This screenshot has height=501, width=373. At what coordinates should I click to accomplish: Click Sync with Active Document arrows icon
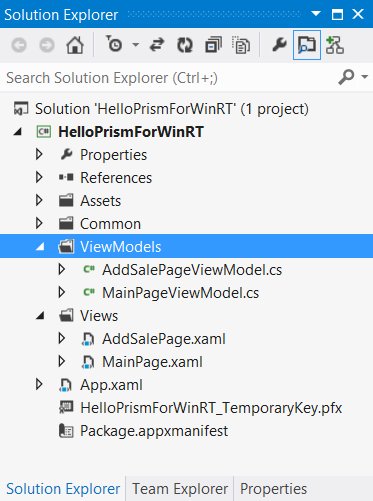click(x=157, y=45)
